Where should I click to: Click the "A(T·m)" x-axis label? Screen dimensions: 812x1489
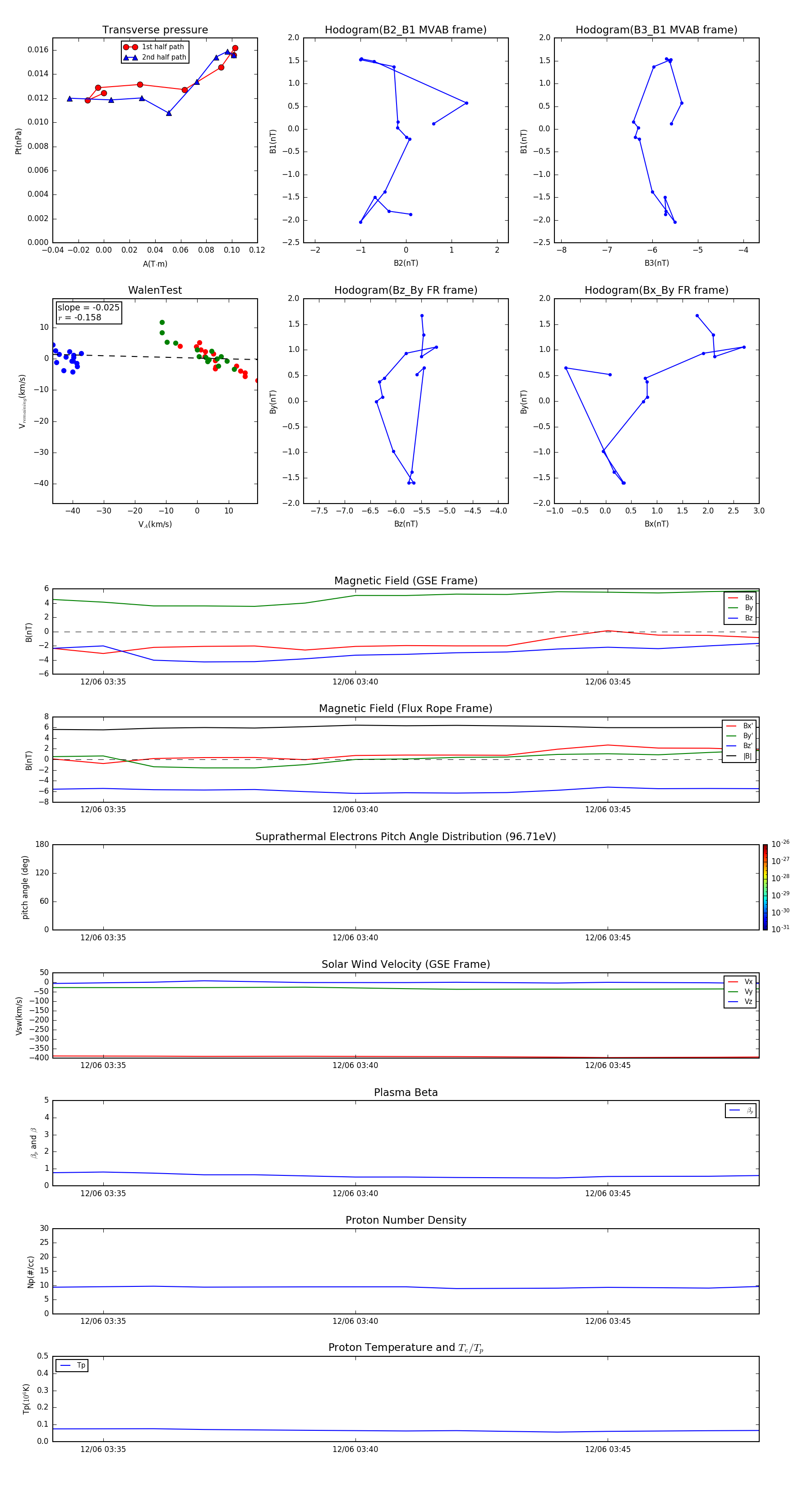point(155,264)
